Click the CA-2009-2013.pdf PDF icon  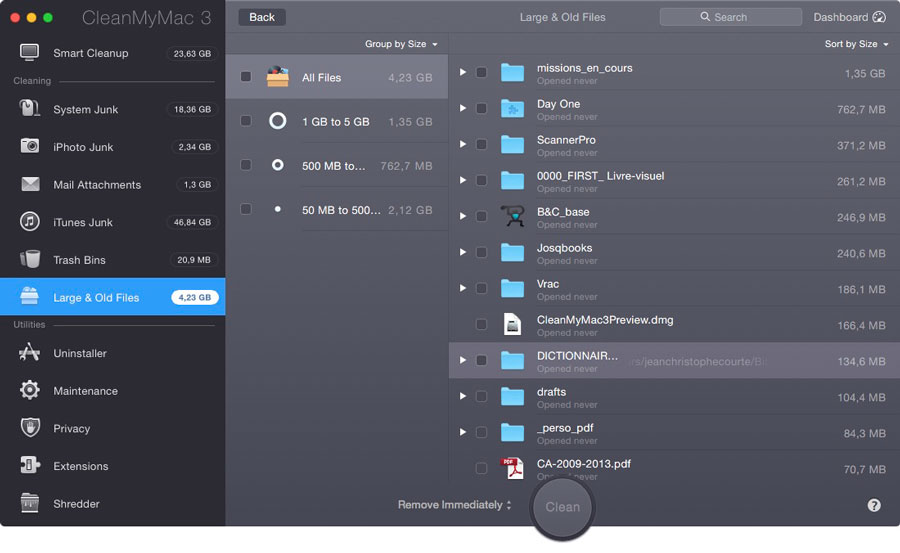click(512, 468)
